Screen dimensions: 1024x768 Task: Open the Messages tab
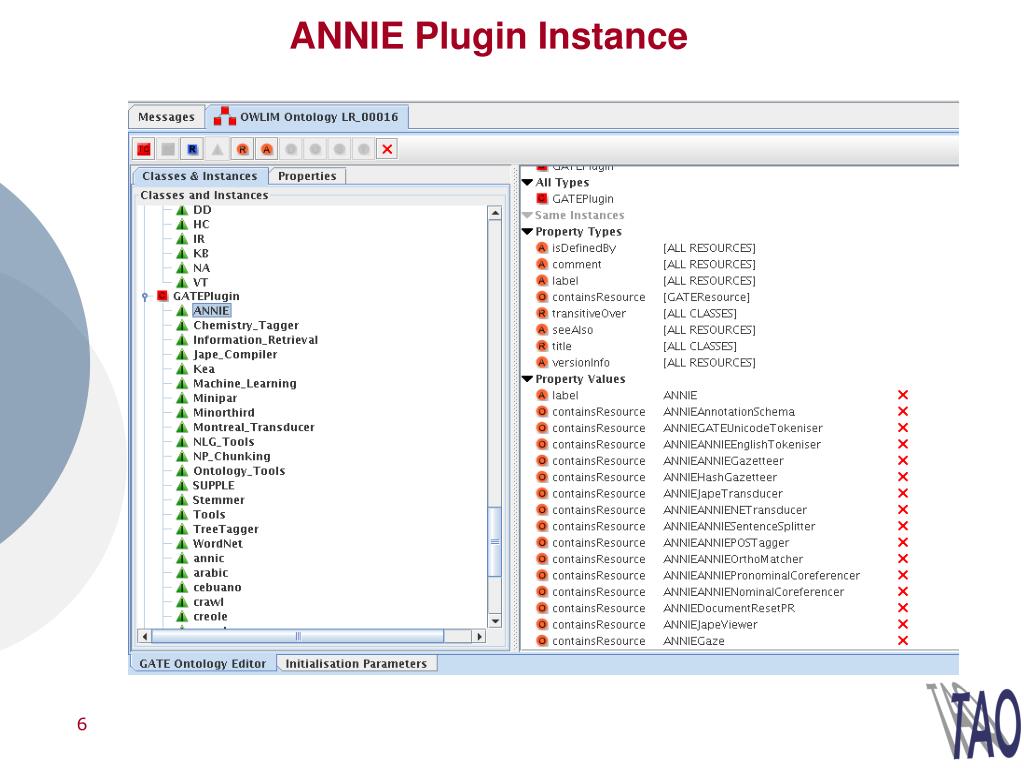[166, 117]
